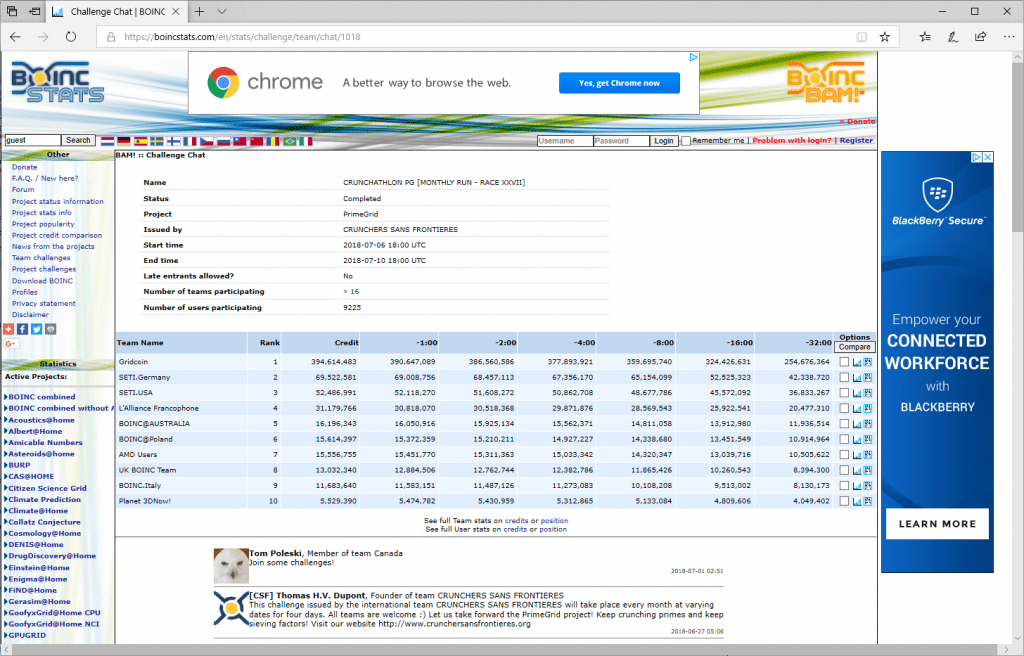Viewport: 1024px width, 656px height.
Task: Click the Google+ share button
Action: [x=10, y=344]
